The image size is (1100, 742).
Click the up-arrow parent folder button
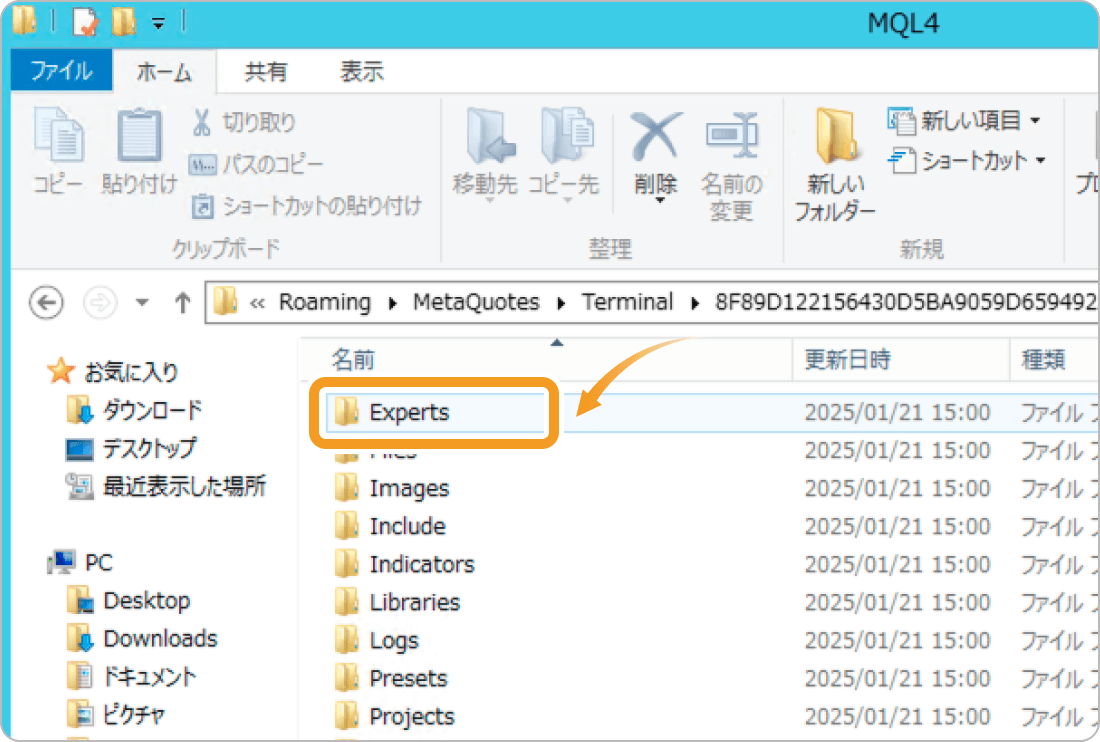coord(183,302)
